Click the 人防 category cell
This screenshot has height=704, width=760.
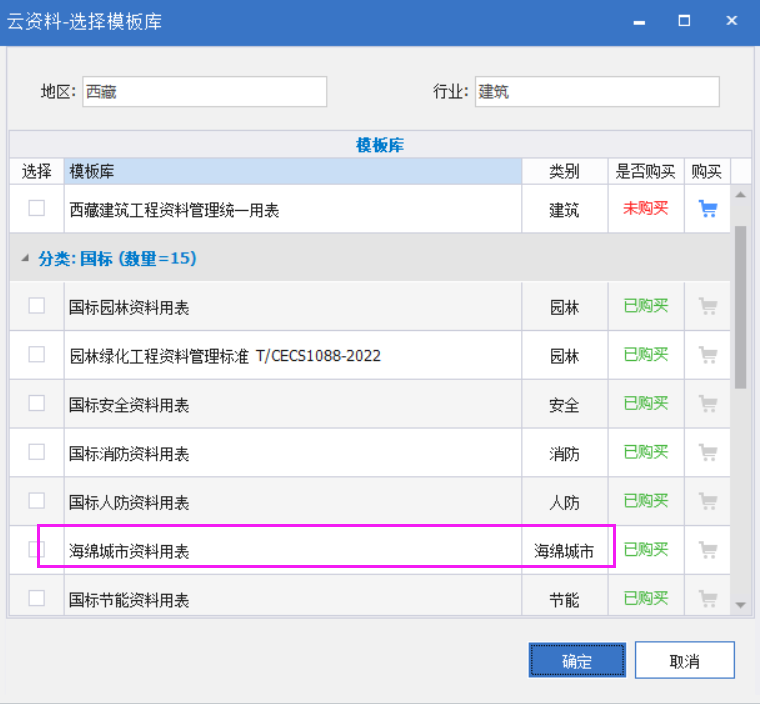point(564,502)
